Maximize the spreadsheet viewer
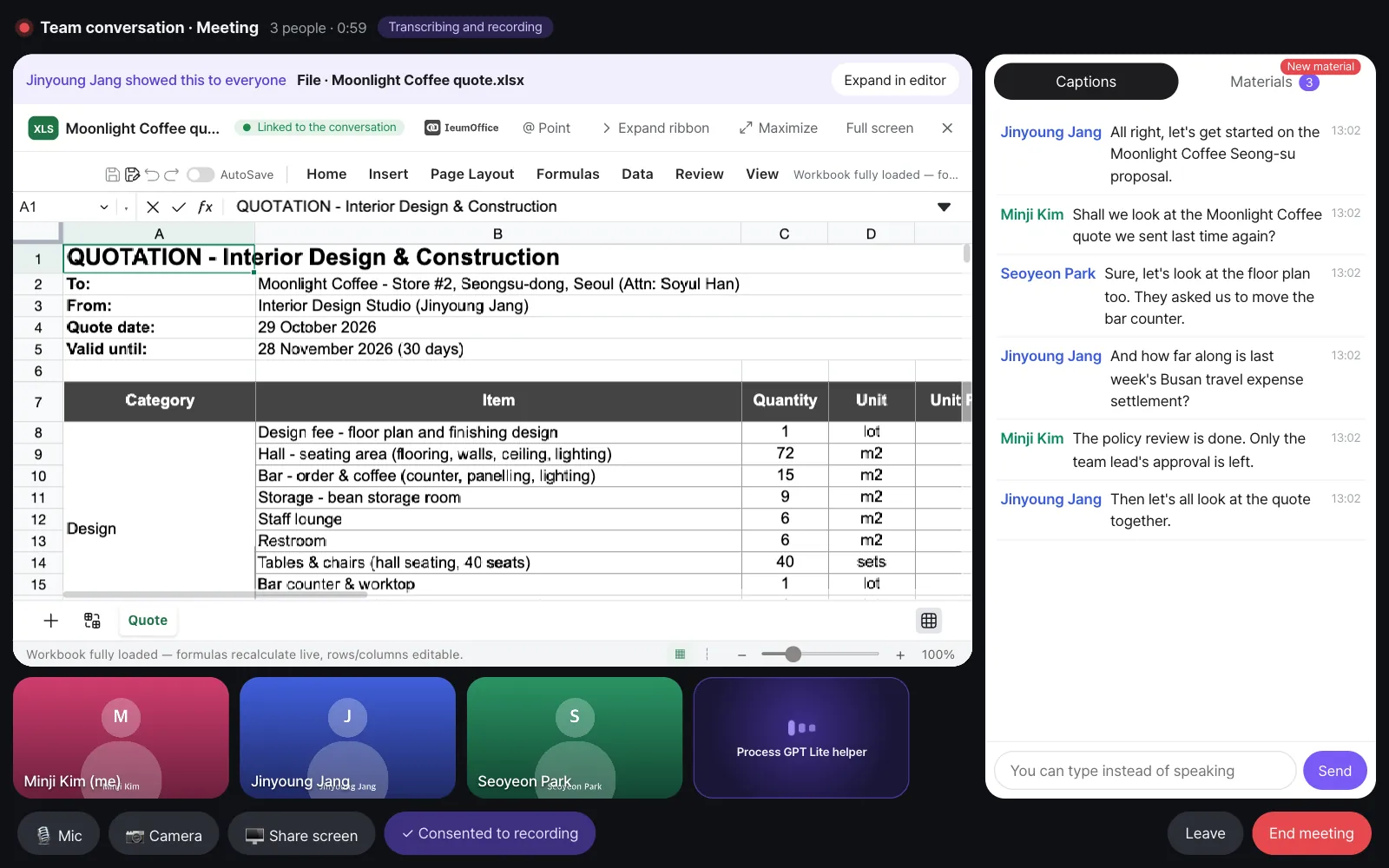1389x868 pixels. coord(778,128)
